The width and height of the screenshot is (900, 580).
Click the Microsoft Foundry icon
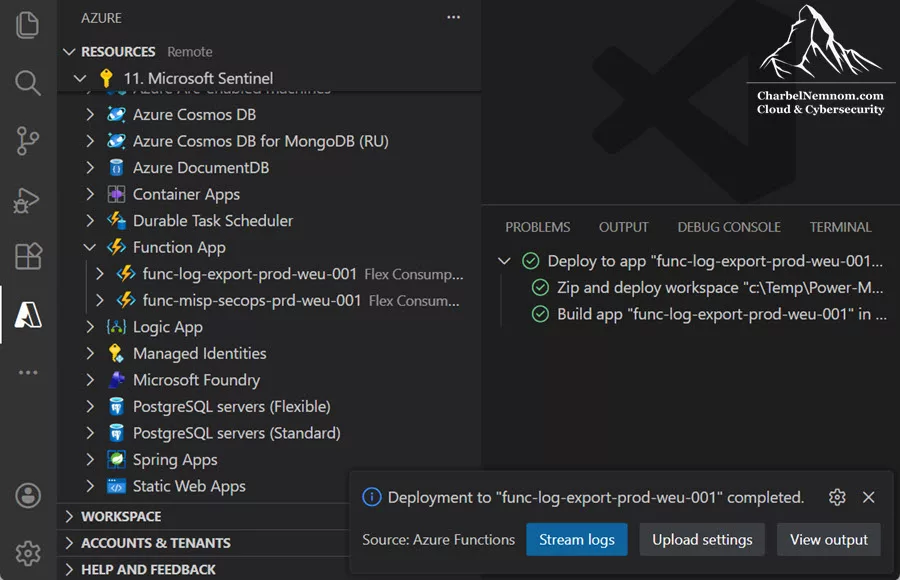click(117, 380)
